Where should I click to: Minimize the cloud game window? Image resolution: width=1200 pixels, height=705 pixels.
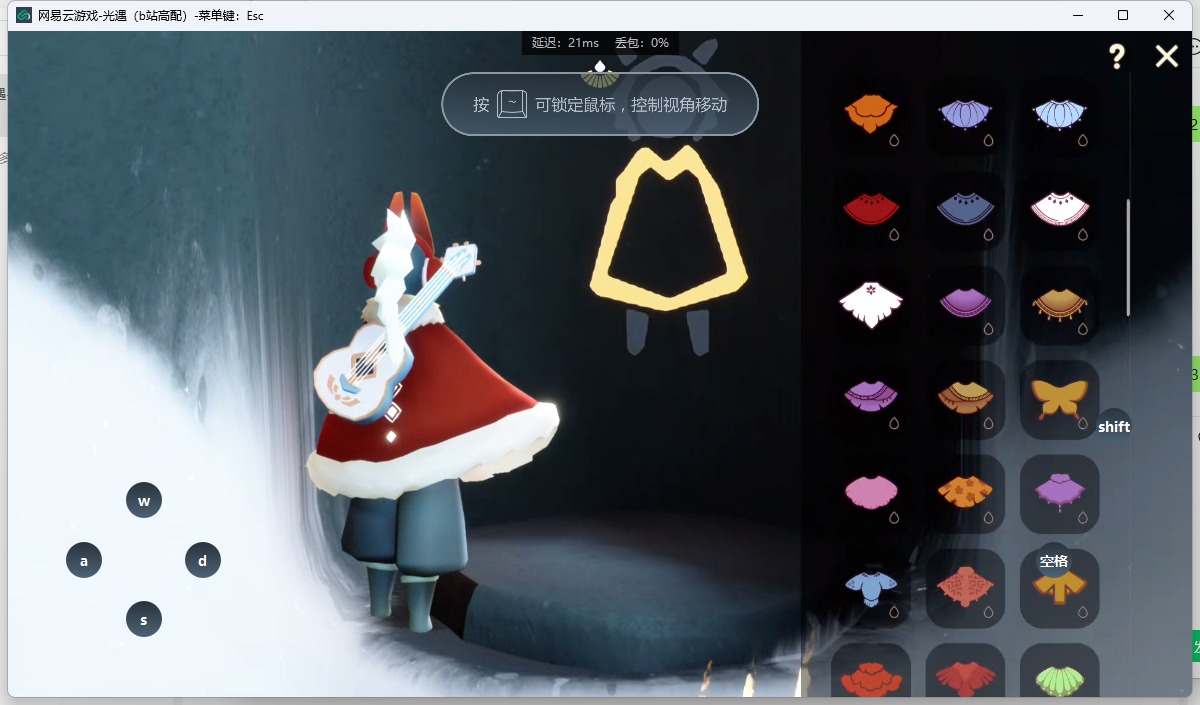(x=1078, y=15)
